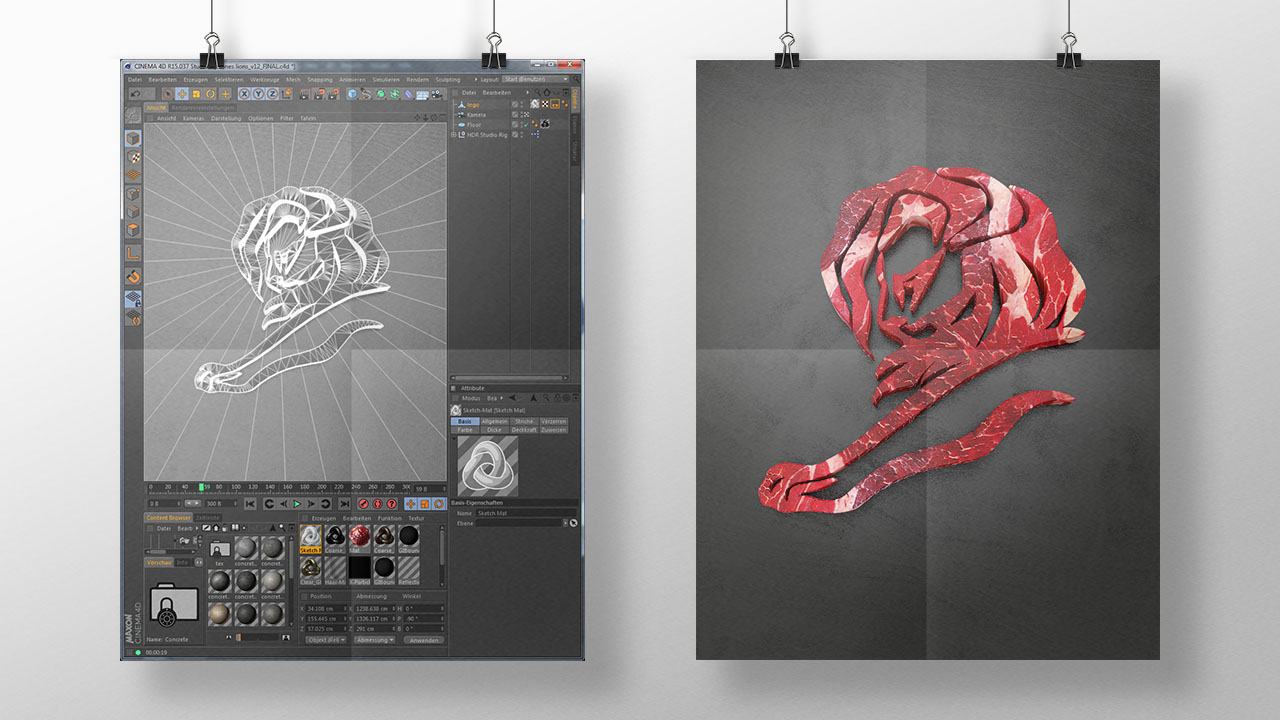Select the Farbe button in material attributes
The height and width of the screenshot is (720, 1280).
(x=466, y=430)
